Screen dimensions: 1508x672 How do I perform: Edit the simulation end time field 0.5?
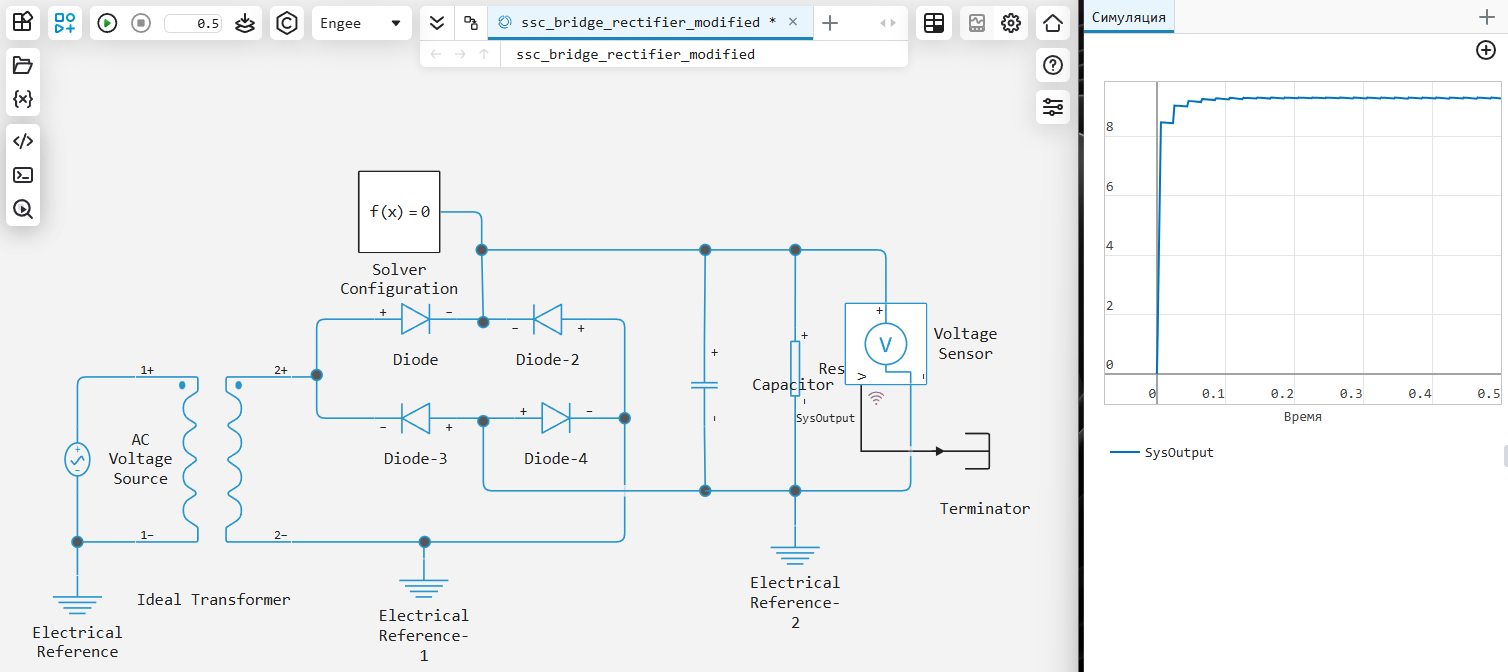(193, 23)
